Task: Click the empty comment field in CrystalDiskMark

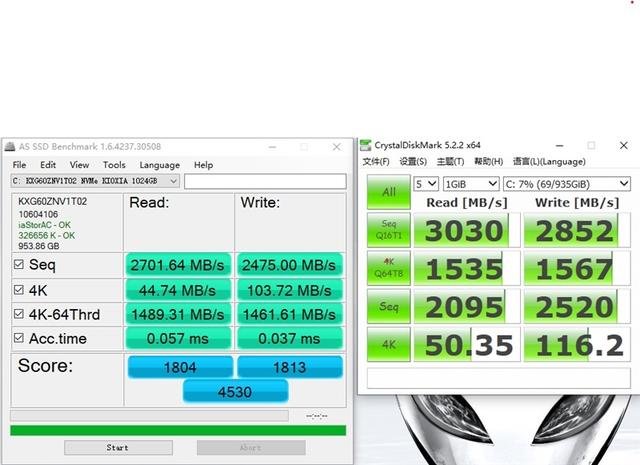Action: pyautogui.click(x=499, y=378)
